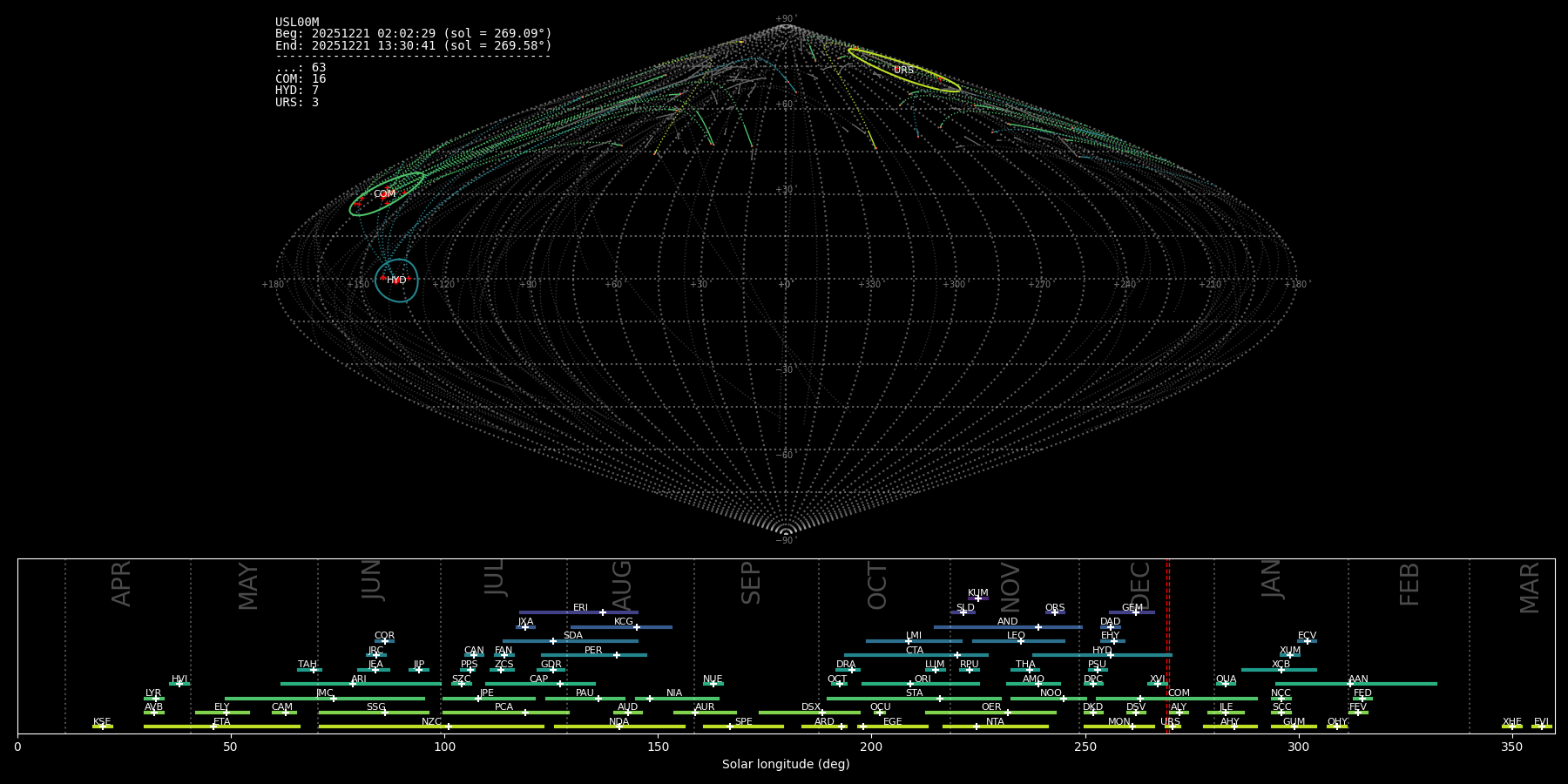Click the COM radiant label on sky map
Image resolution: width=1568 pixels, height=784 pixels.
pyautogui.click(x=384, y=193)
